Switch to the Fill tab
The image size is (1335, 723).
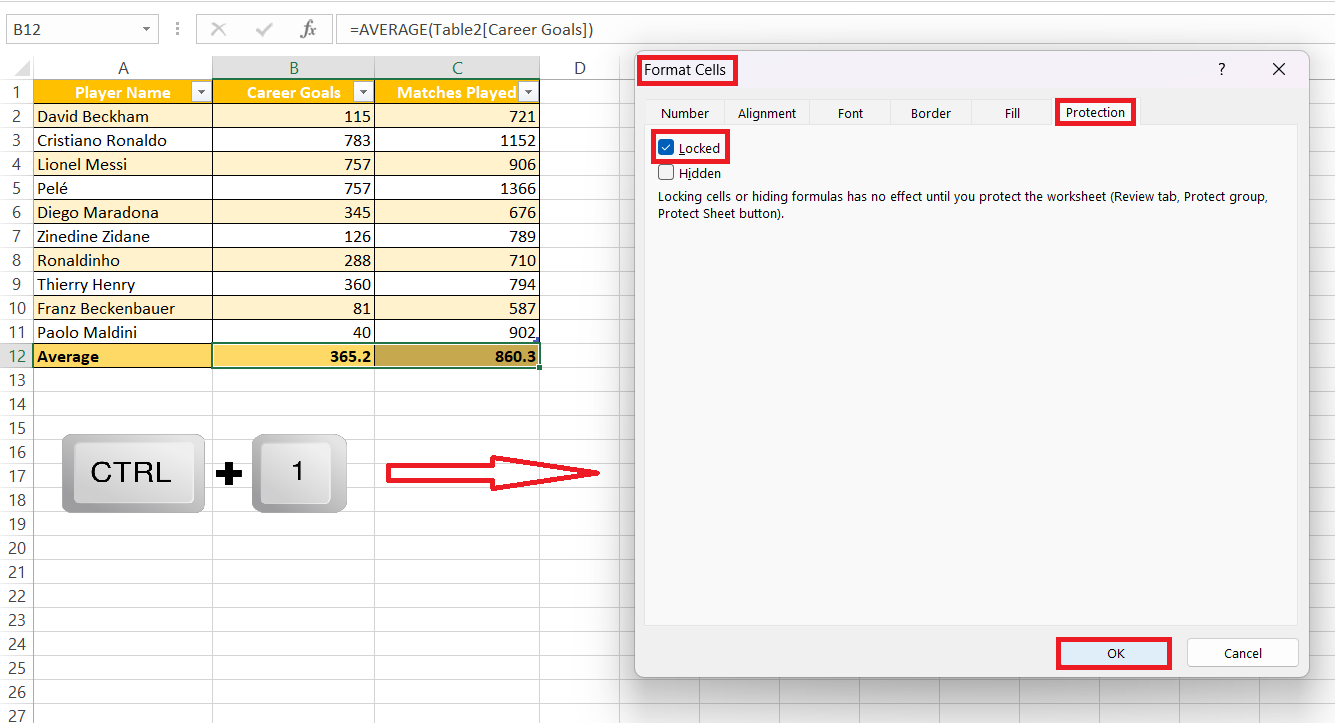click(1012, 113)
